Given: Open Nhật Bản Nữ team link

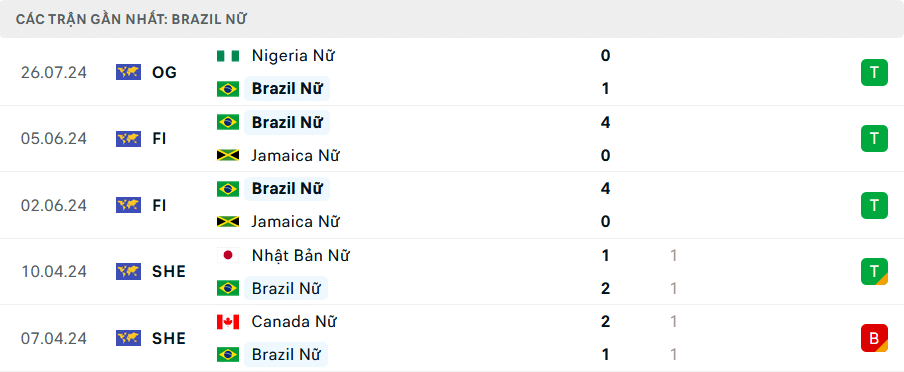Looking at the screenshot, I should tap(300, 255).
